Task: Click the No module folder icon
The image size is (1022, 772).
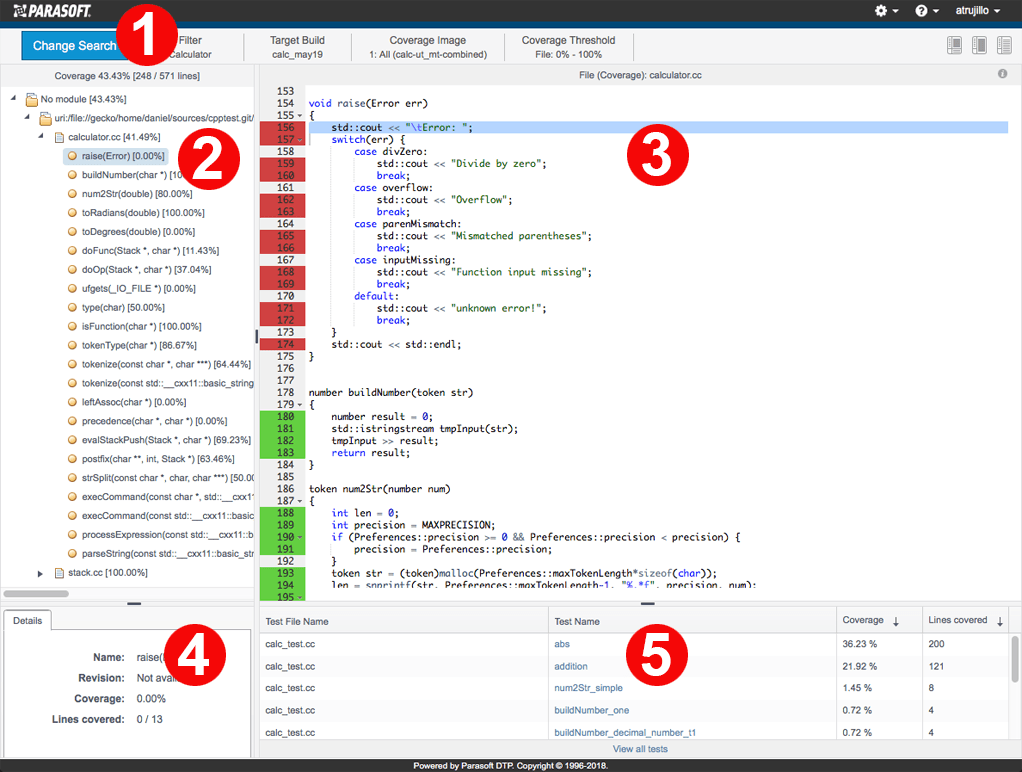Action: click(x=31, y=99)
